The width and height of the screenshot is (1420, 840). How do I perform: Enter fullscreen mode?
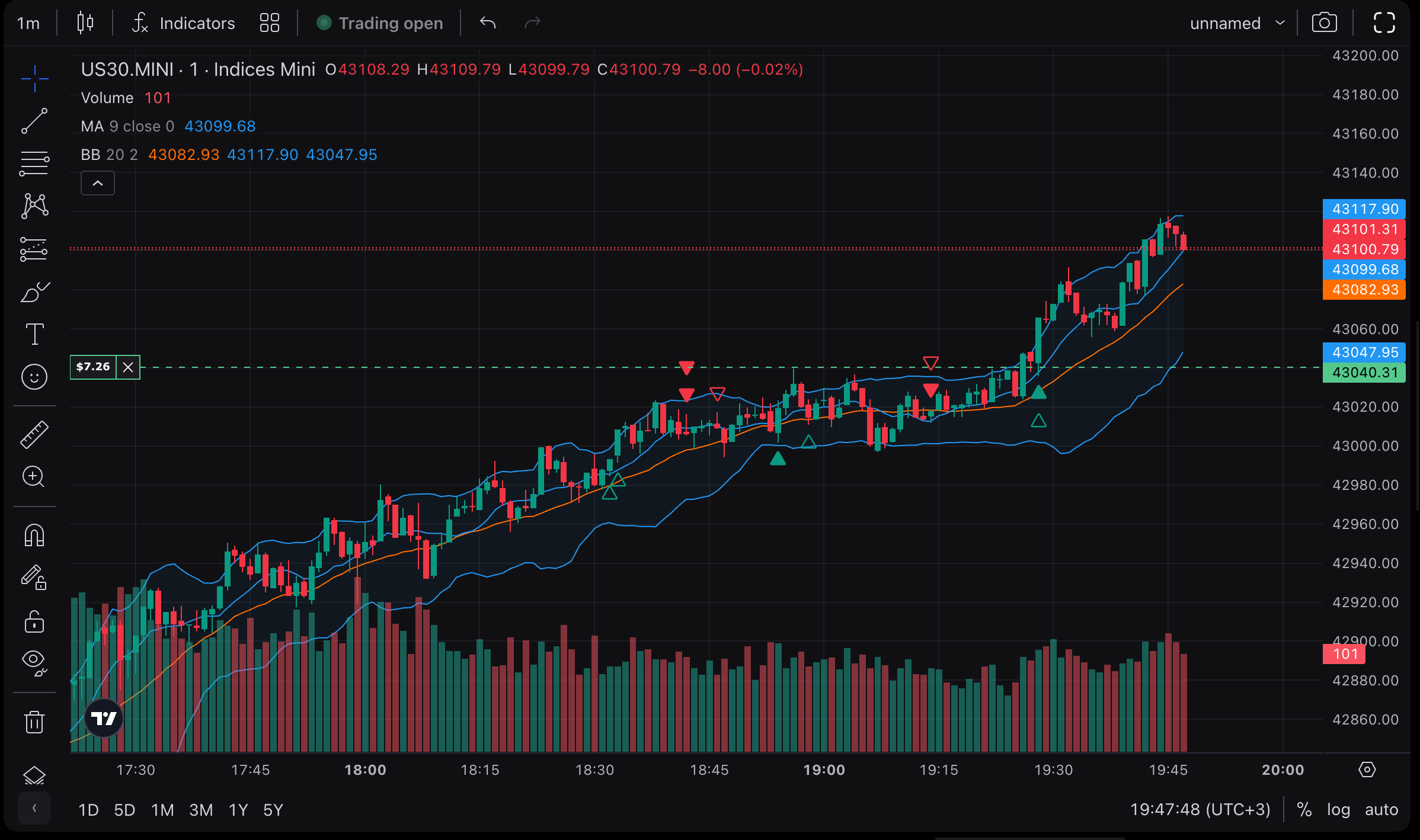click(x=1384, y=23)
